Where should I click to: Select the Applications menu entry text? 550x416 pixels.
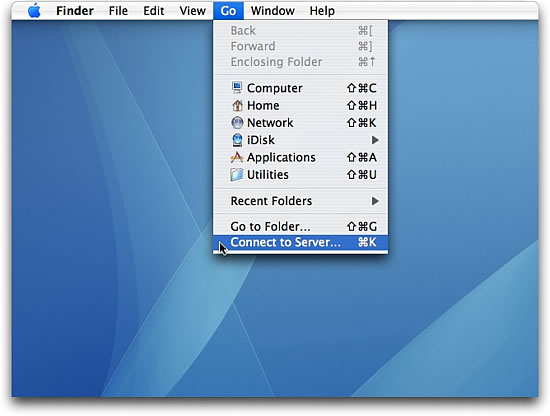[x=281, y=157]
